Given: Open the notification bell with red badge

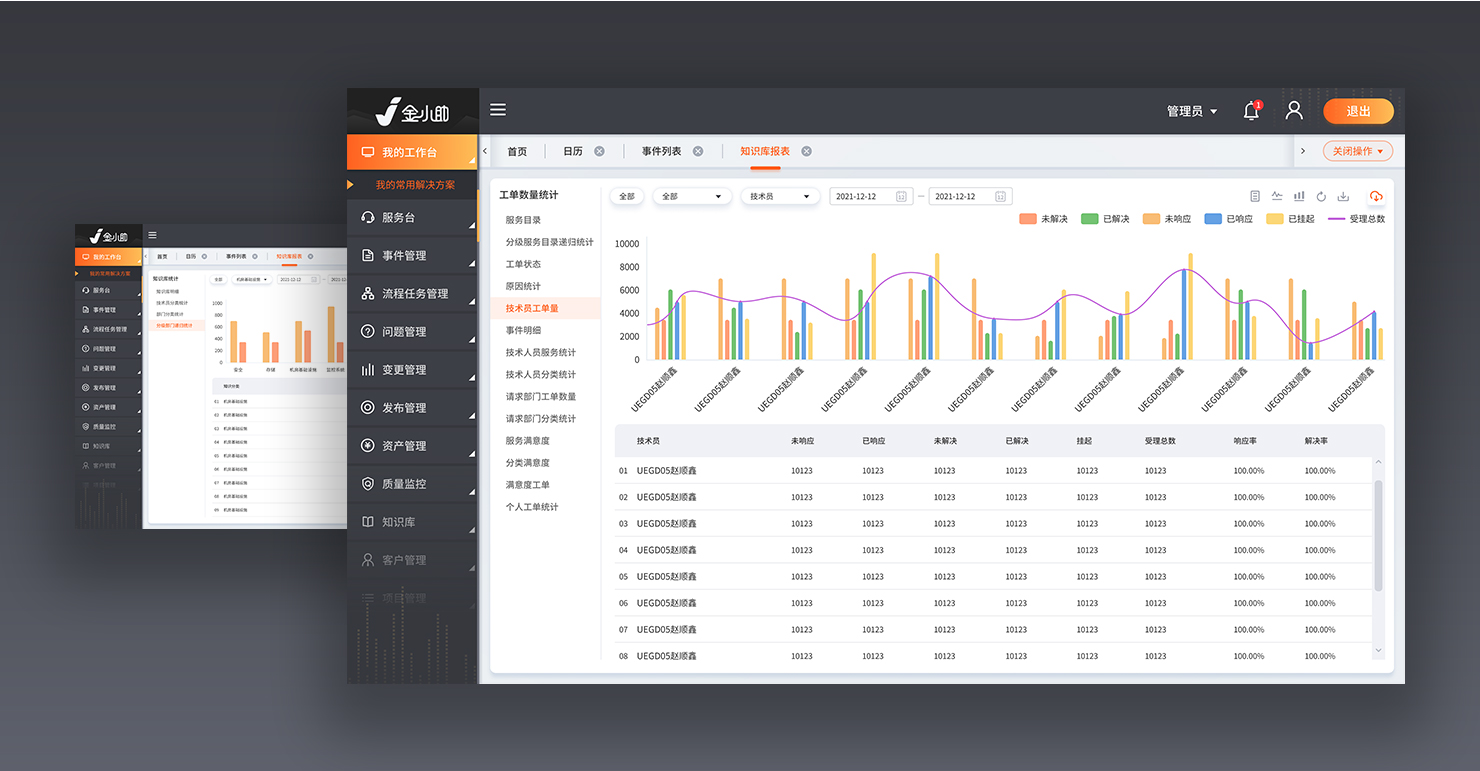Looking at the screenshot, I should point(1251,111).
